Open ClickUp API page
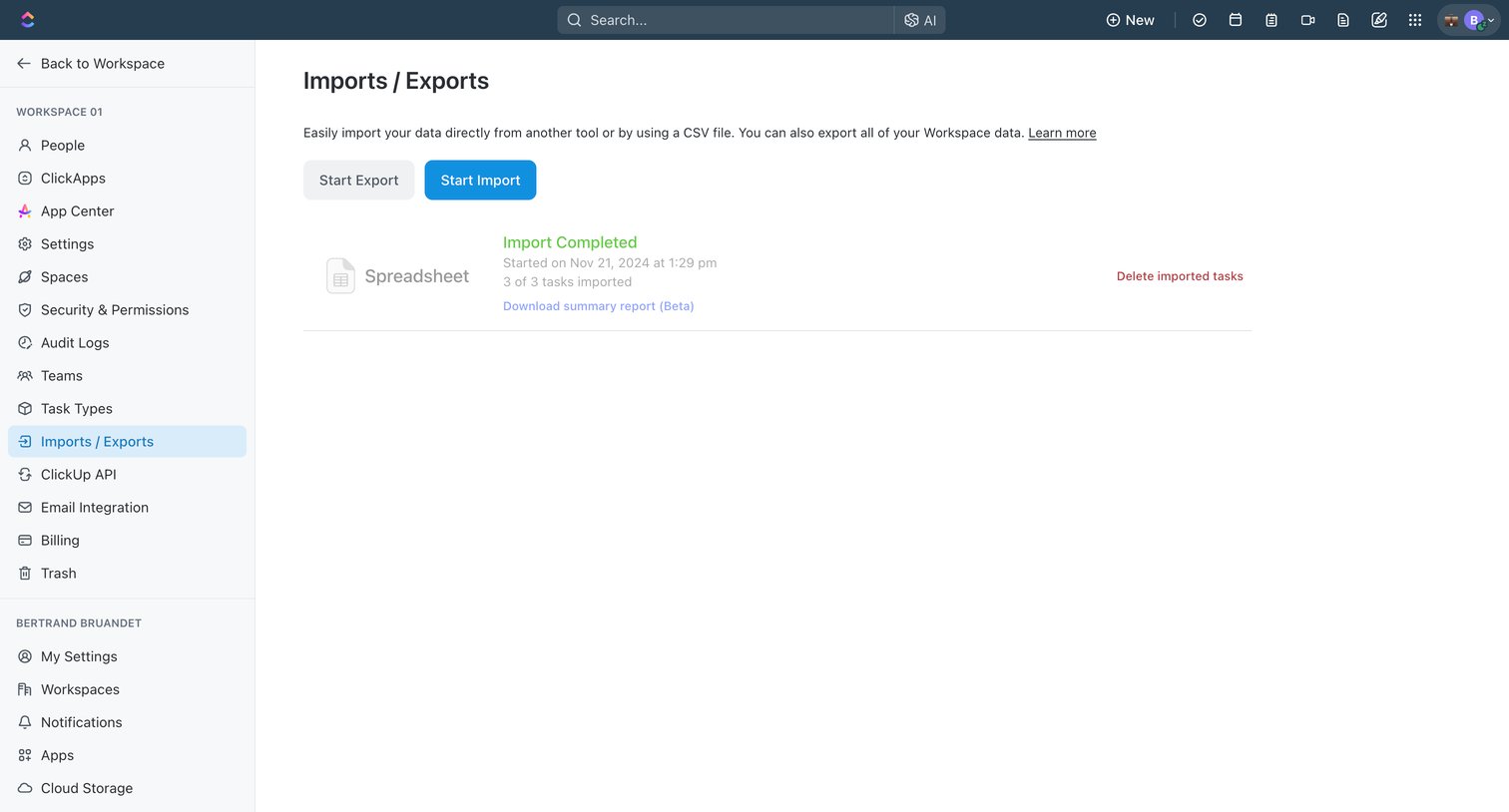Viewport: 1509px width, 812px height. click(127, 475)
